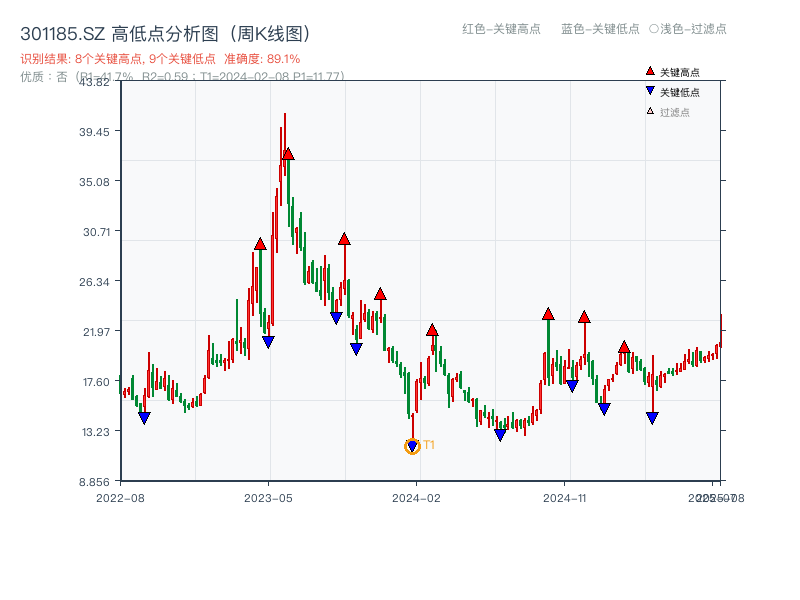Click the red high-point triangle at the 2023-05 peak
Image resolution: width=800 pixels, height=600 pixels.
(290, 153)
